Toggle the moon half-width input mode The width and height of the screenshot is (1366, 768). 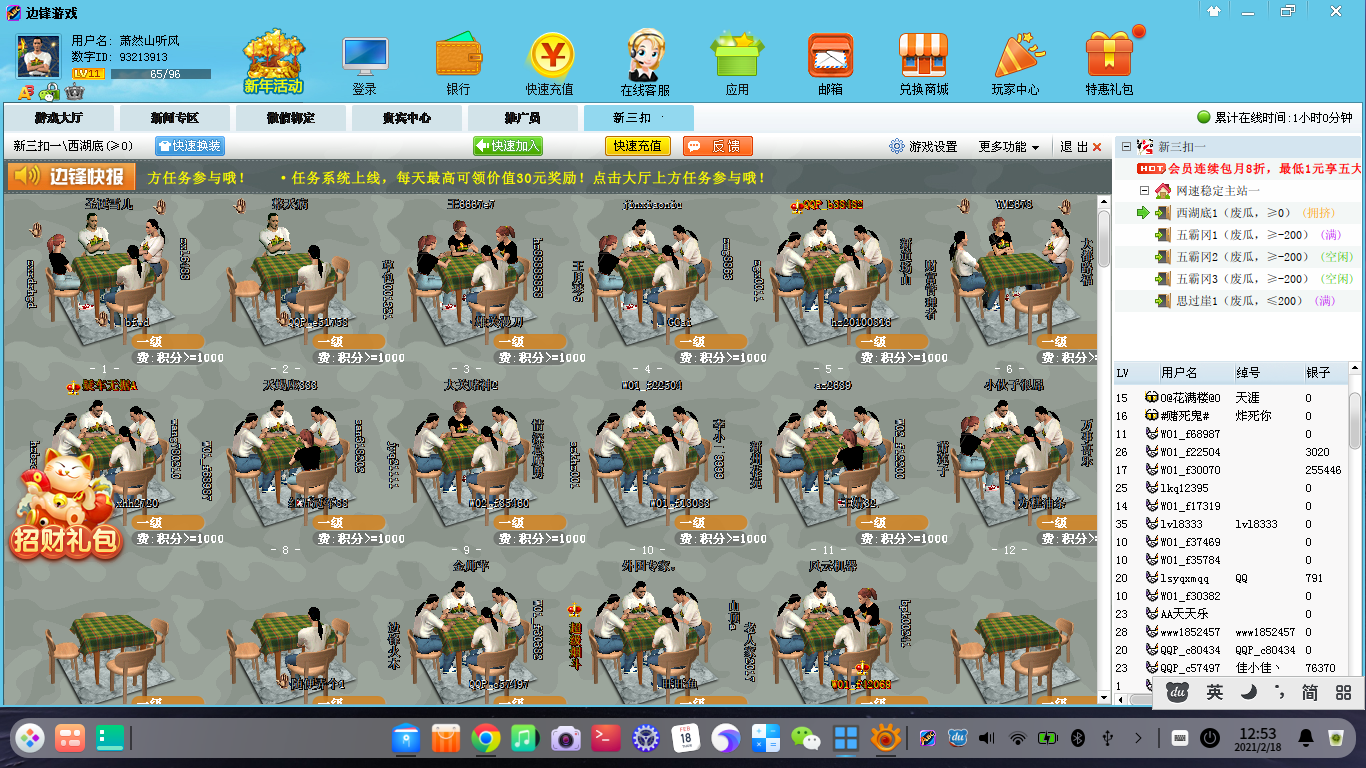click(1249, 692)
